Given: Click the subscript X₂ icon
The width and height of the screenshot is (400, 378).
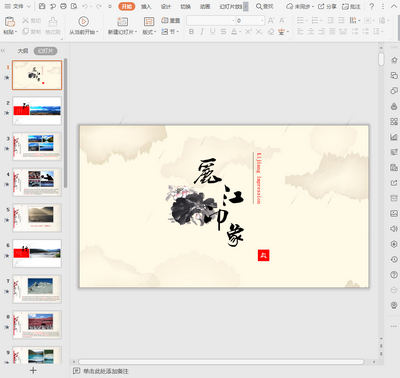Looking at the screenshot, I should click(259, 32).
